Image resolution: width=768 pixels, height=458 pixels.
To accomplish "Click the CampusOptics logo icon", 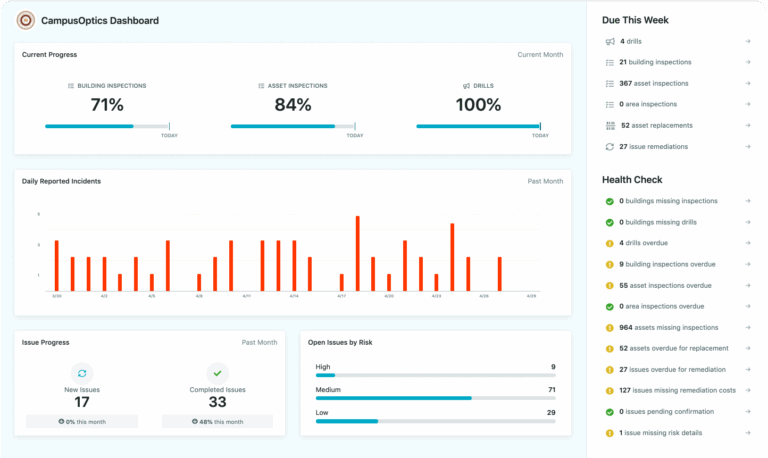I will (x=25, y=21).
